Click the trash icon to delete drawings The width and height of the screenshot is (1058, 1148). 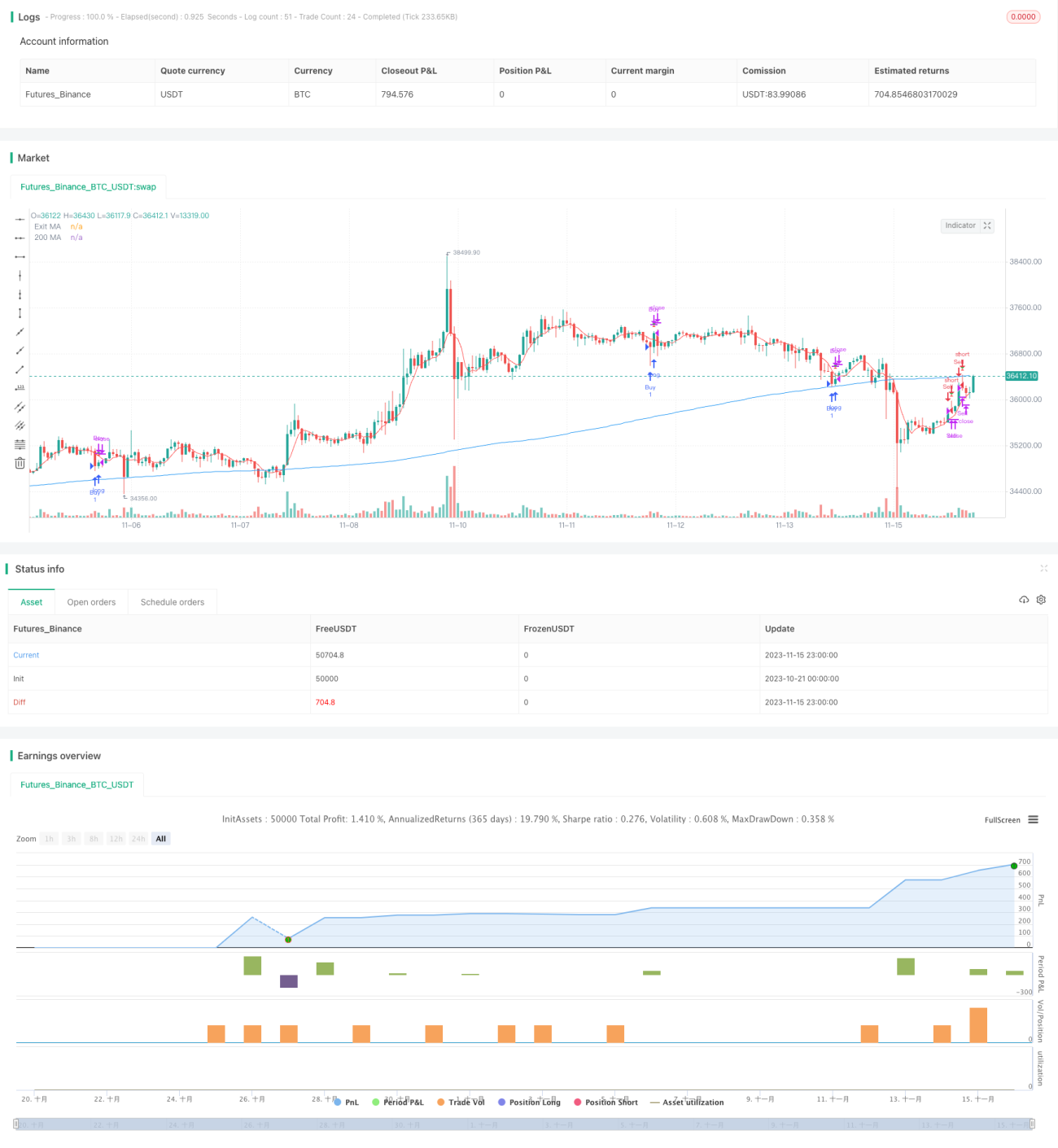click(x=20, y=463)
